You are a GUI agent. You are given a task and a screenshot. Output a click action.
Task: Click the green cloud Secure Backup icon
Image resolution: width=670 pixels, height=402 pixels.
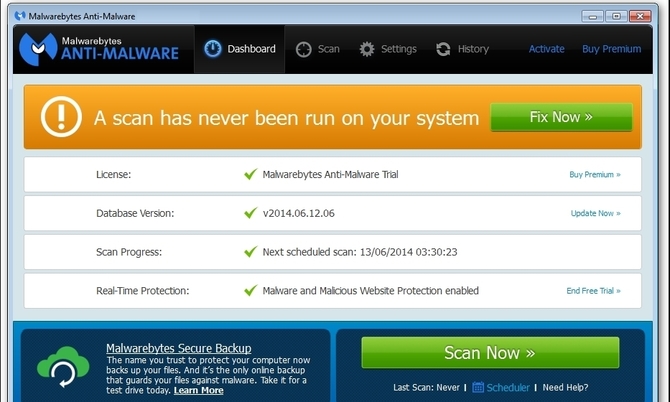point(63,367)
